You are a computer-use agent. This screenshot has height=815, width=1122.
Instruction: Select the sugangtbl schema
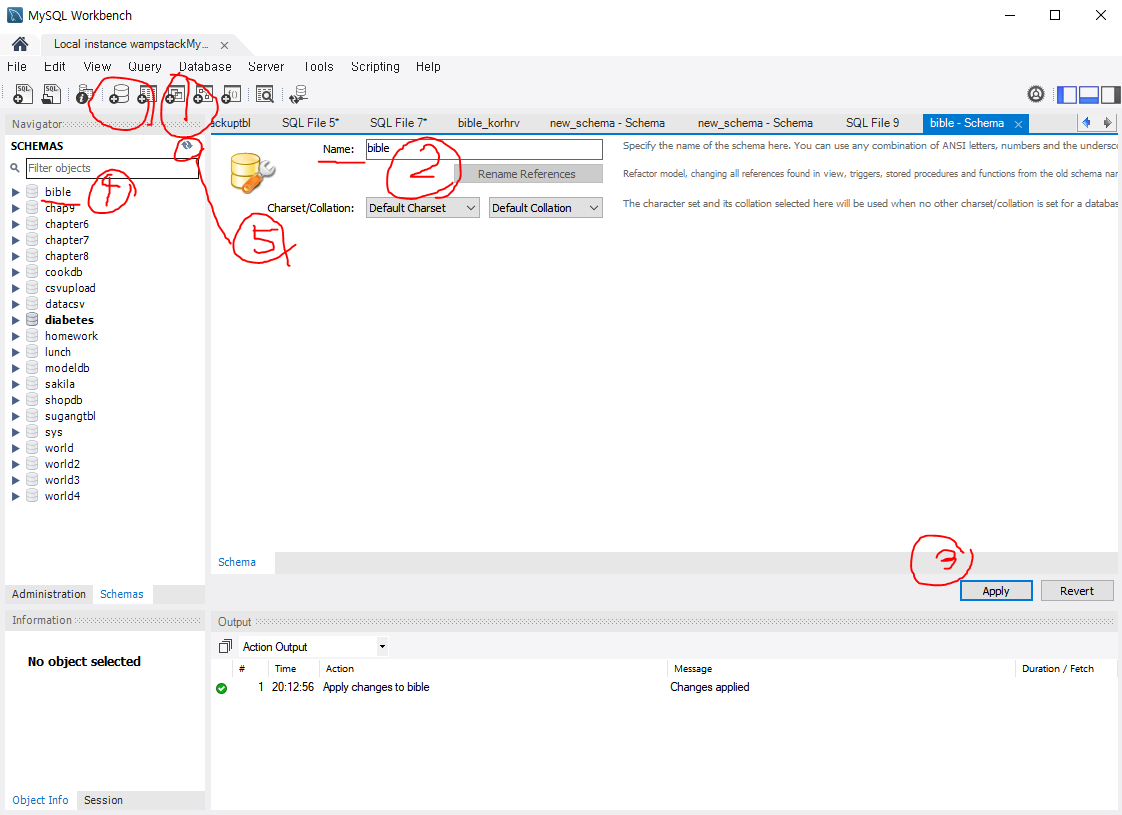(x=70, y=416)
